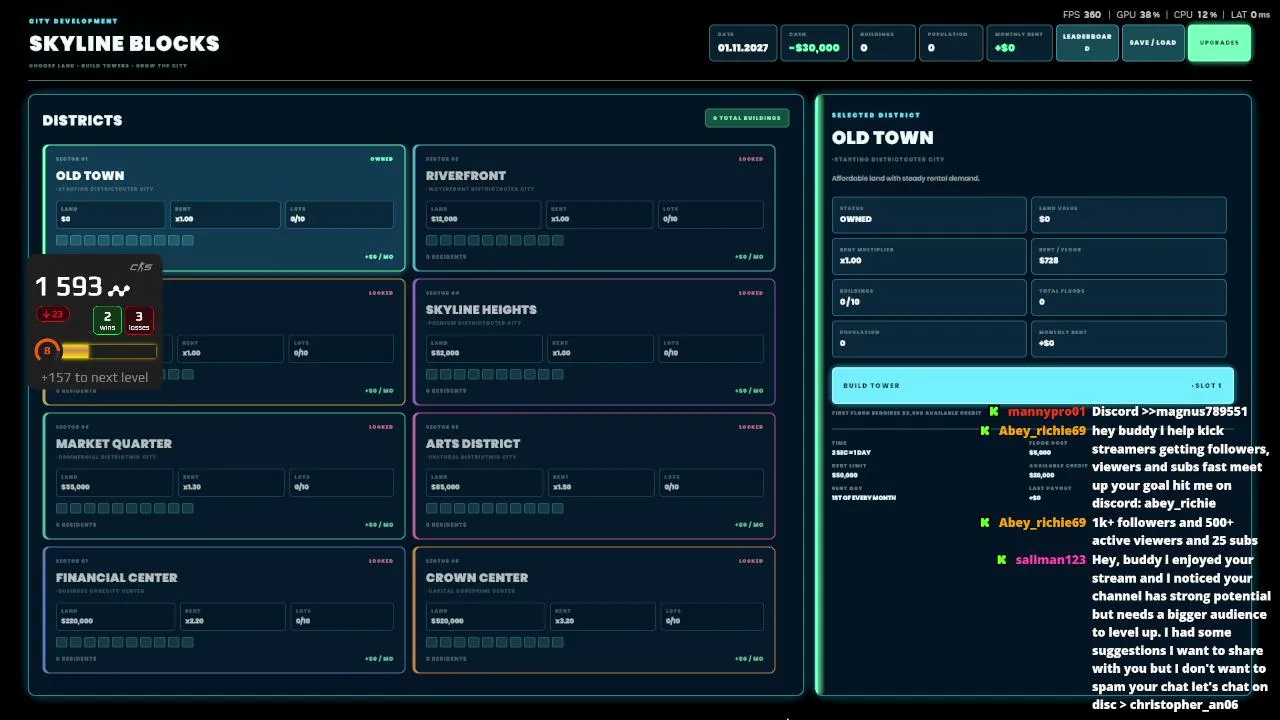Image resolution: width=1280 pixels, height=720 pixels.
Task: Click the Total Floors detail box
Action: [1129, 297]
